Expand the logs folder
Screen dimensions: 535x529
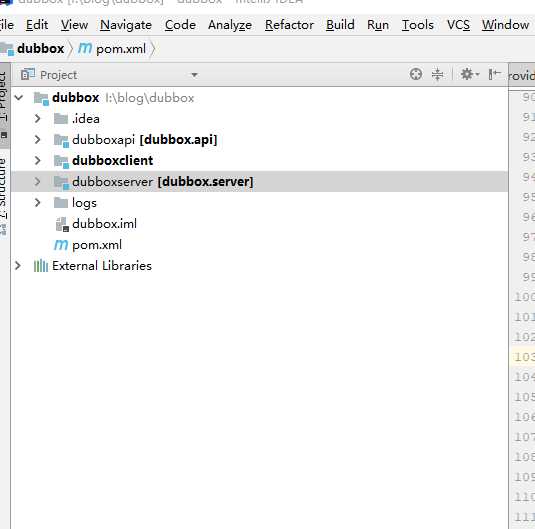[x=38, y=203]
